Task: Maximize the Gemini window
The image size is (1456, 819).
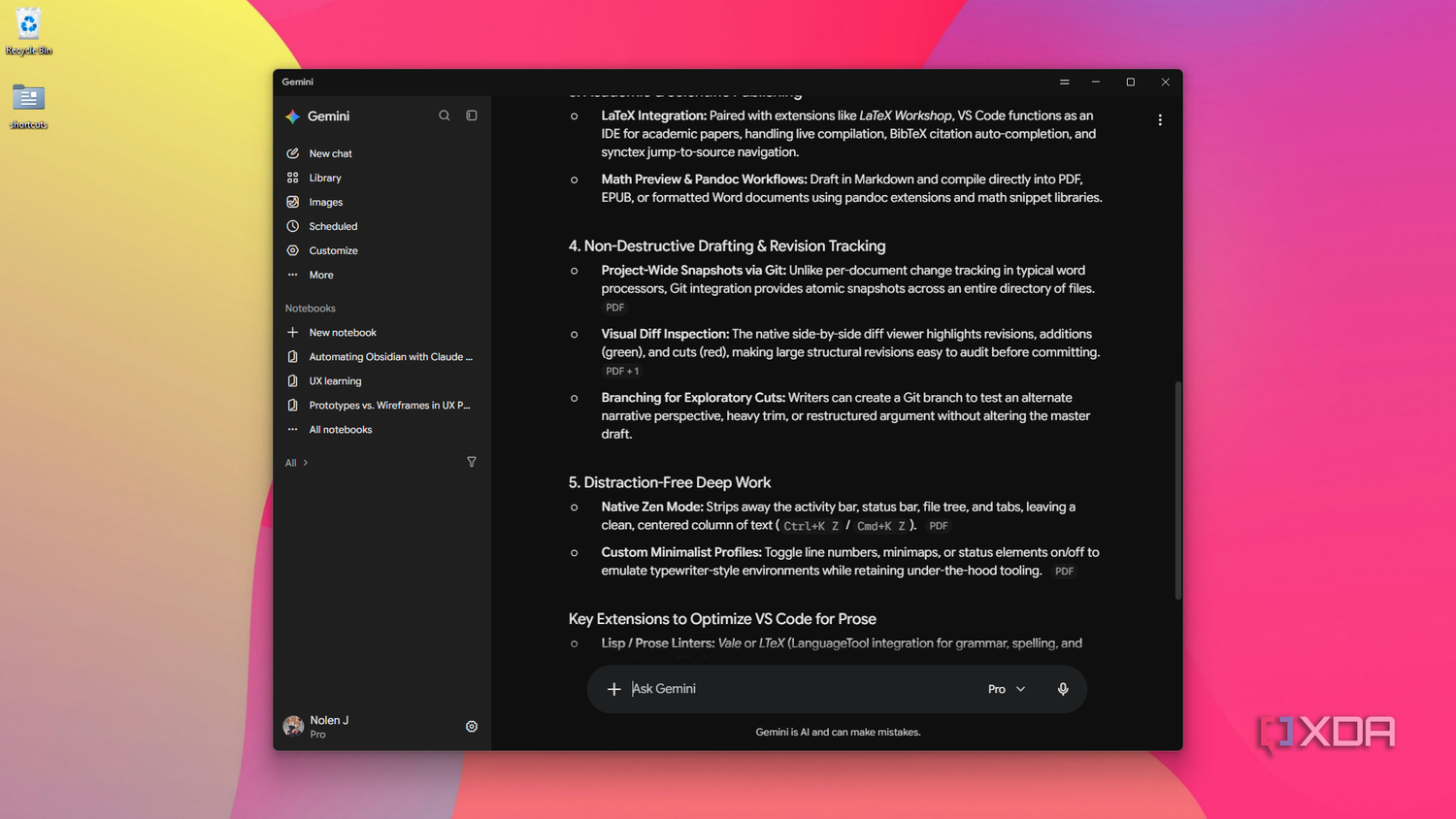Action: pyautogui.click(x=1131, y=82)
